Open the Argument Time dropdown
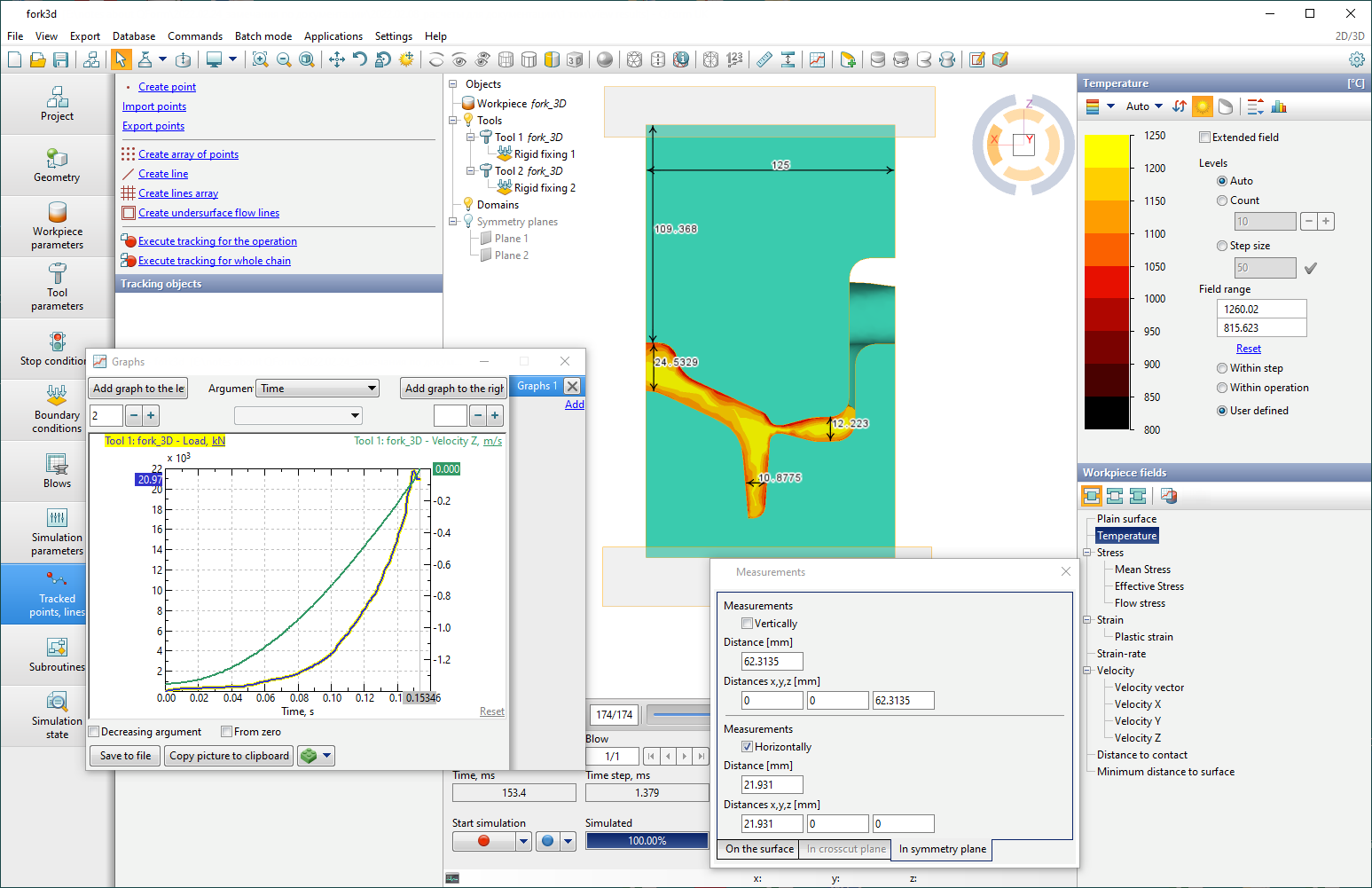The height and width of the screenshot is (888, 1372). [x=318, y=389]
